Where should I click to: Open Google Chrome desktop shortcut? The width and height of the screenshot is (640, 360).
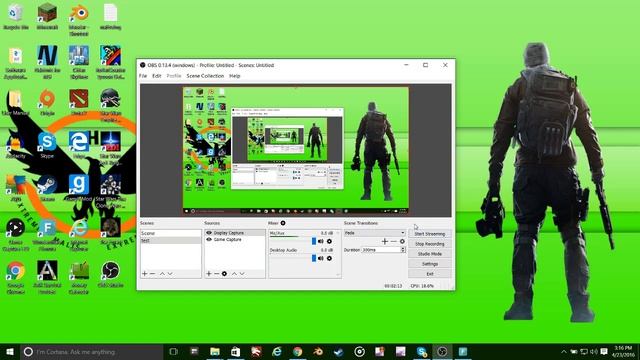point(16,277)
